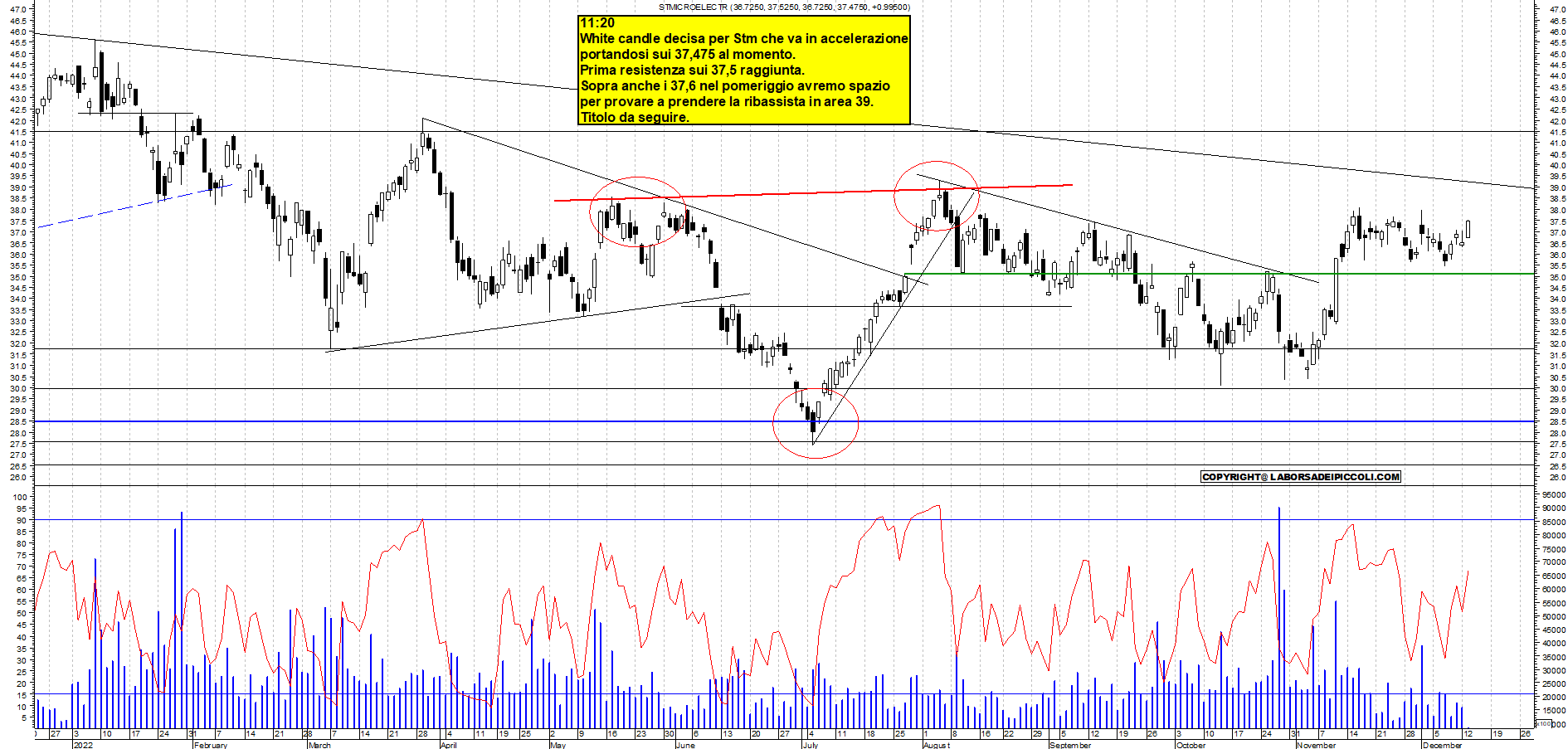Click the April month label on time axis
The width and height of the screenshot is (1568, 749).
point(449,745)
